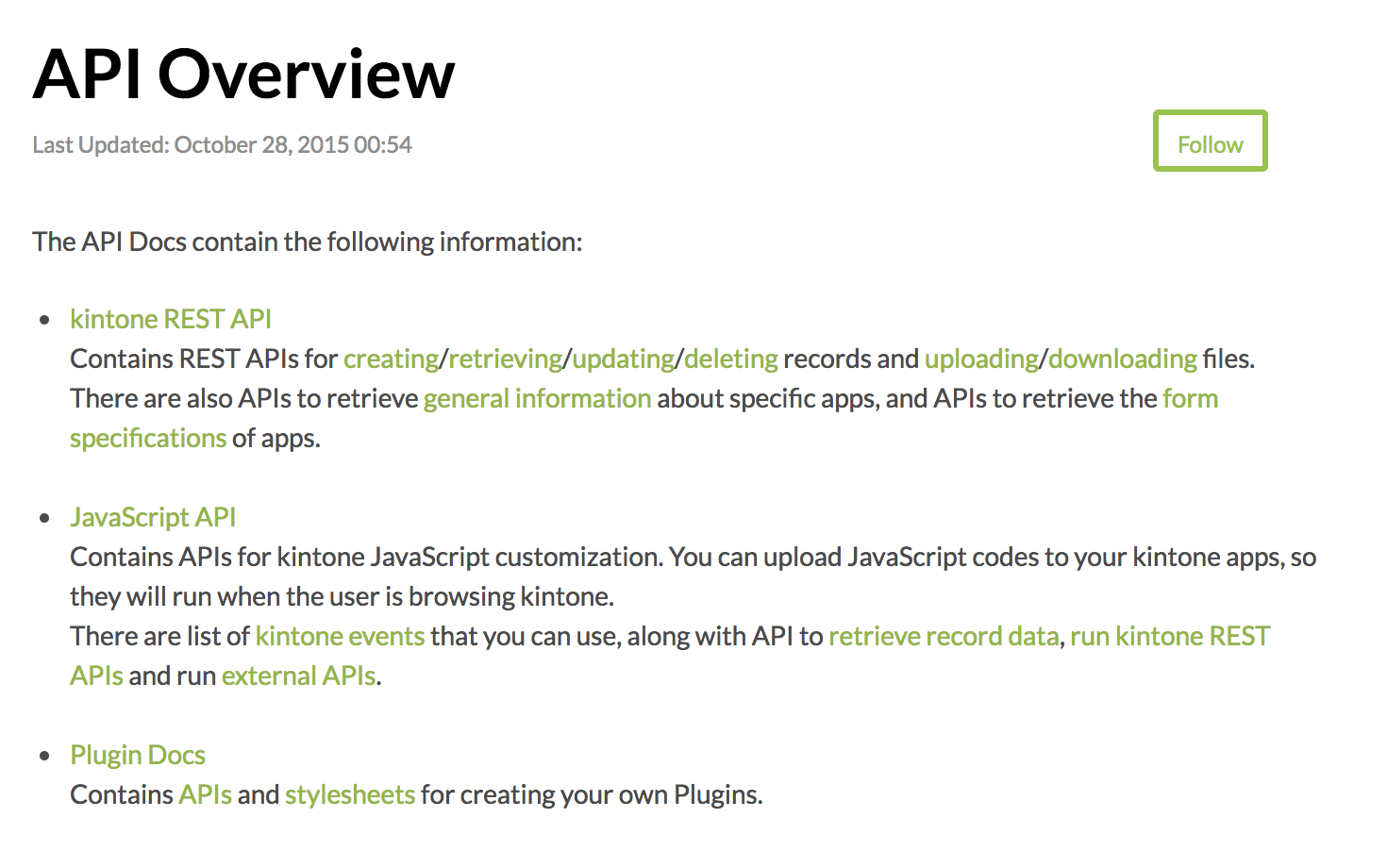Click the Last Updated date text
Screen dimensions: 1387x868
223,144
